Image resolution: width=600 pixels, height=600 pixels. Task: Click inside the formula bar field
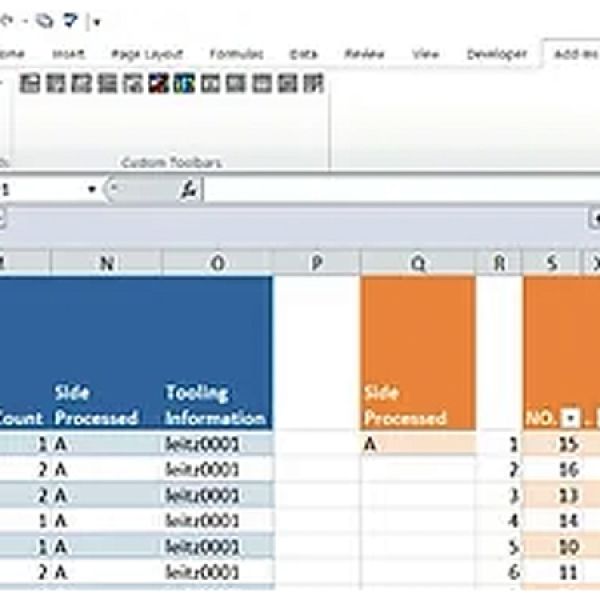tap(400, 190)
